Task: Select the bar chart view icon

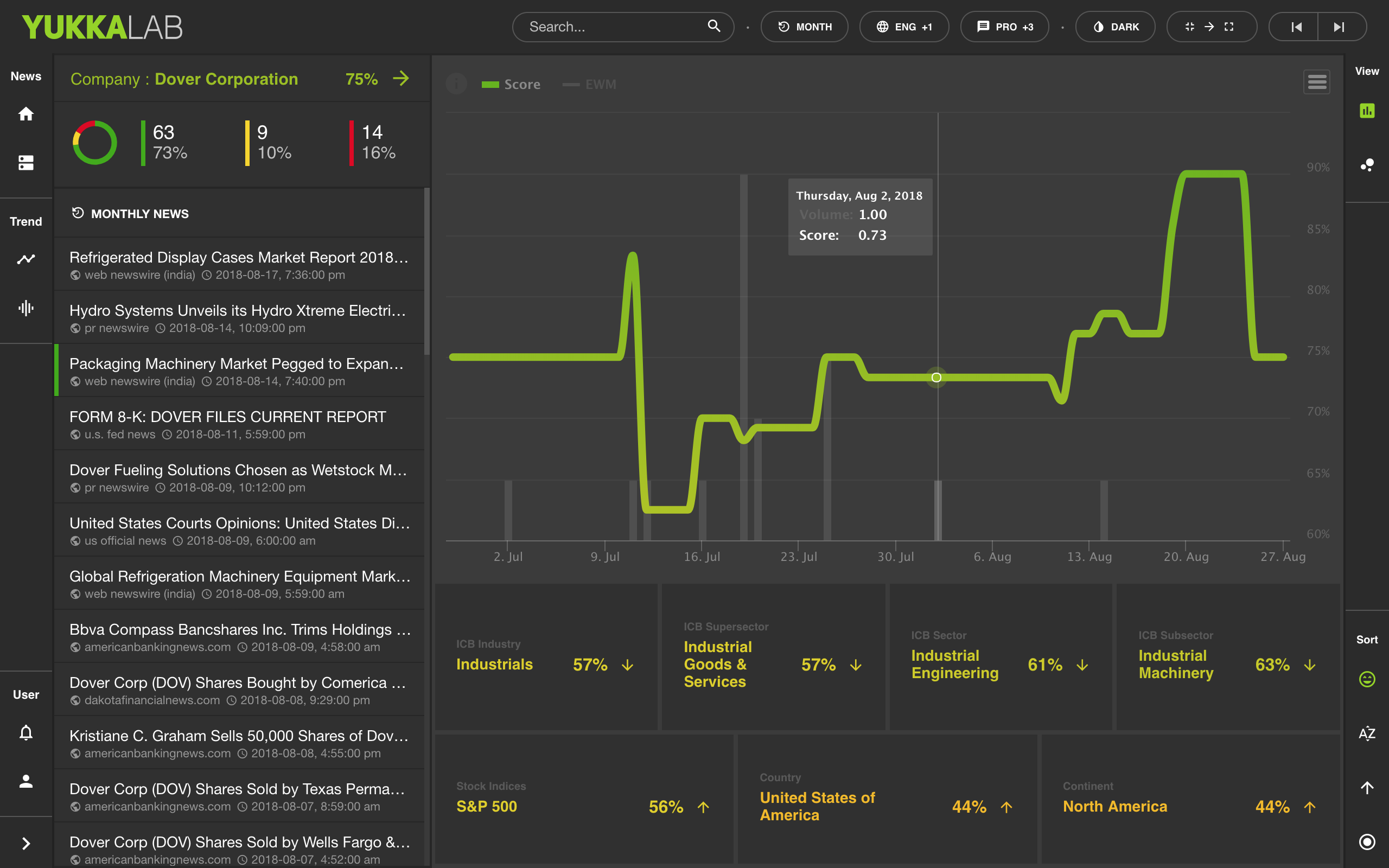Action: [1367, 111]
